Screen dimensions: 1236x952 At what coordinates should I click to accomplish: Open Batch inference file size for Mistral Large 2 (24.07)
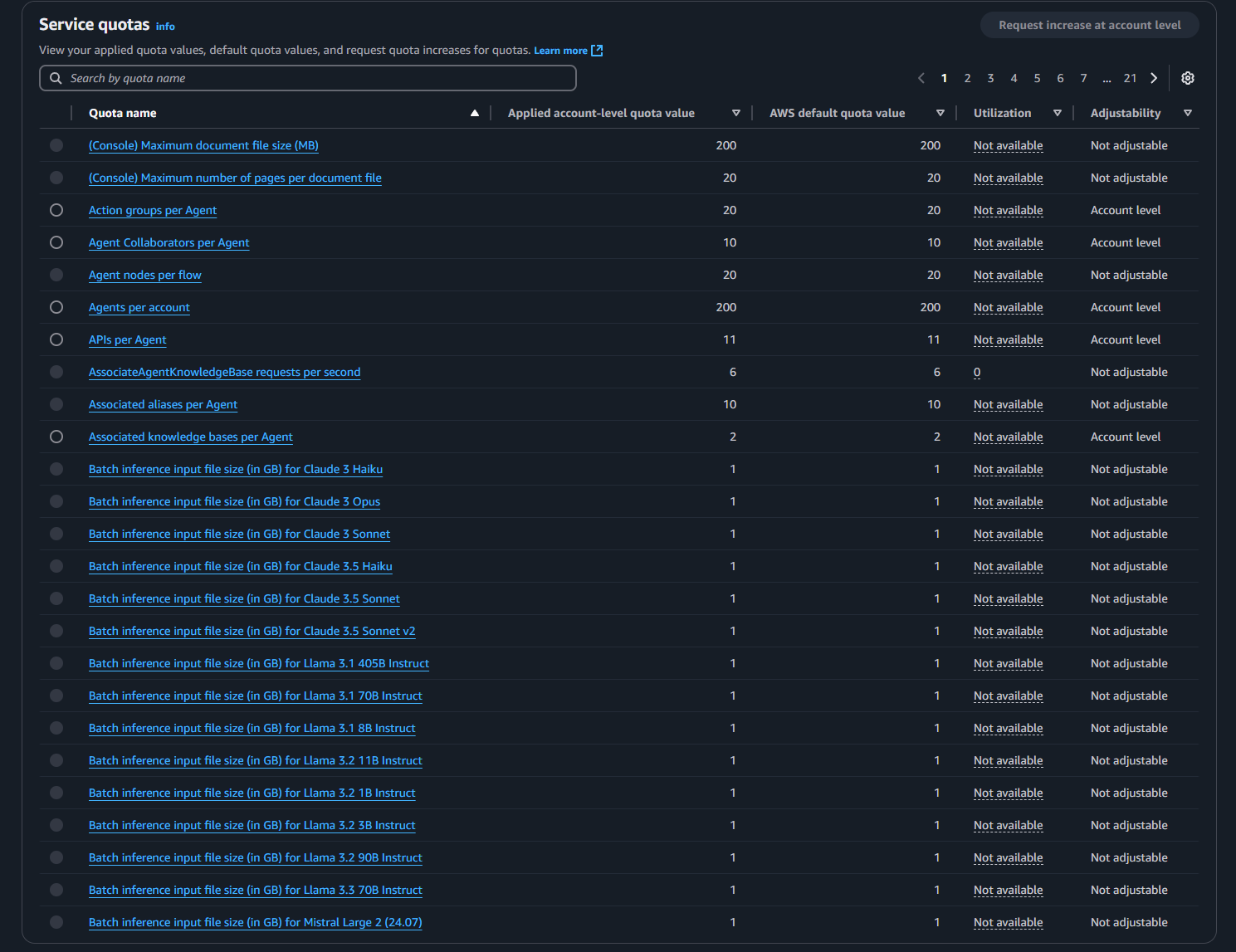[x=256, y=922]
